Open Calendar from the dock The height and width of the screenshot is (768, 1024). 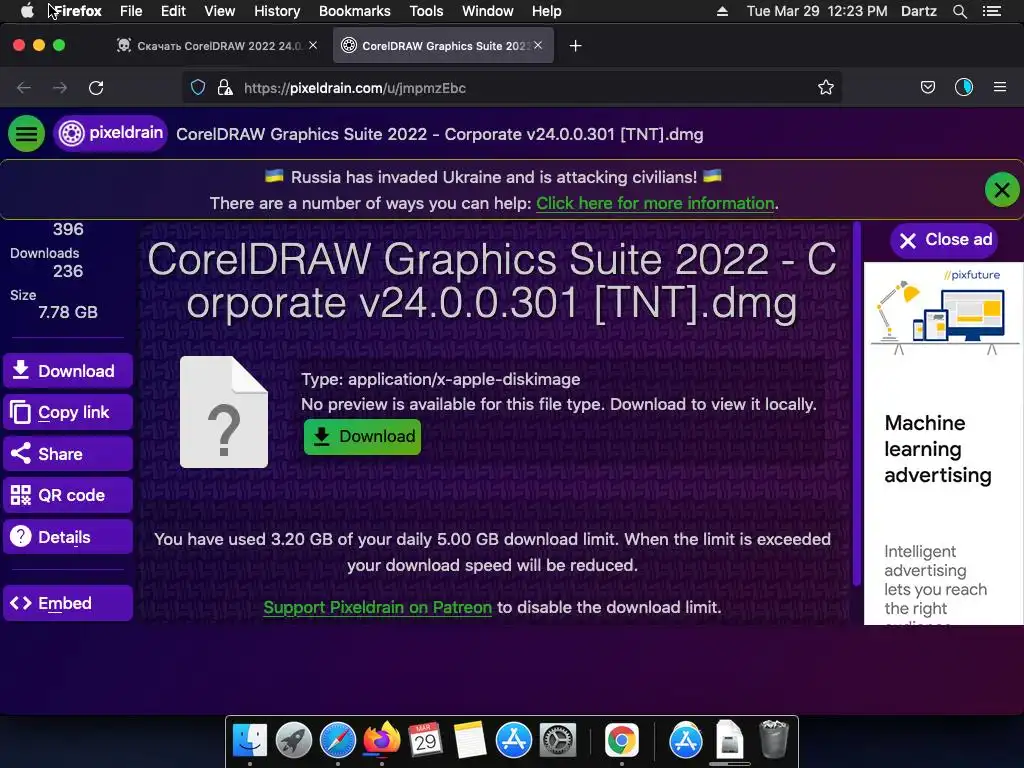coord(425,741)
